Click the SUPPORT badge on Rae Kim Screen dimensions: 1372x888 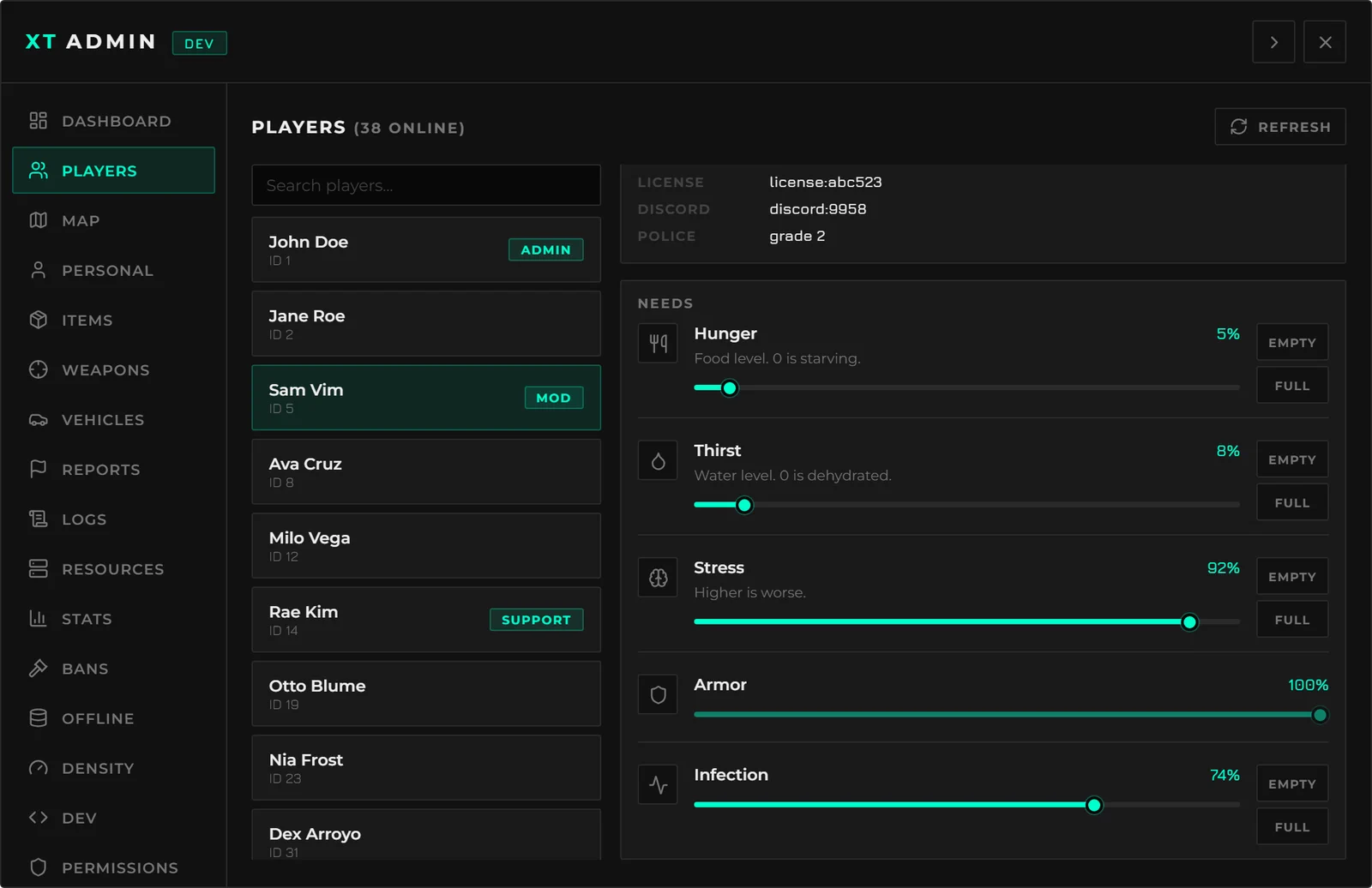tap(536, 620)
